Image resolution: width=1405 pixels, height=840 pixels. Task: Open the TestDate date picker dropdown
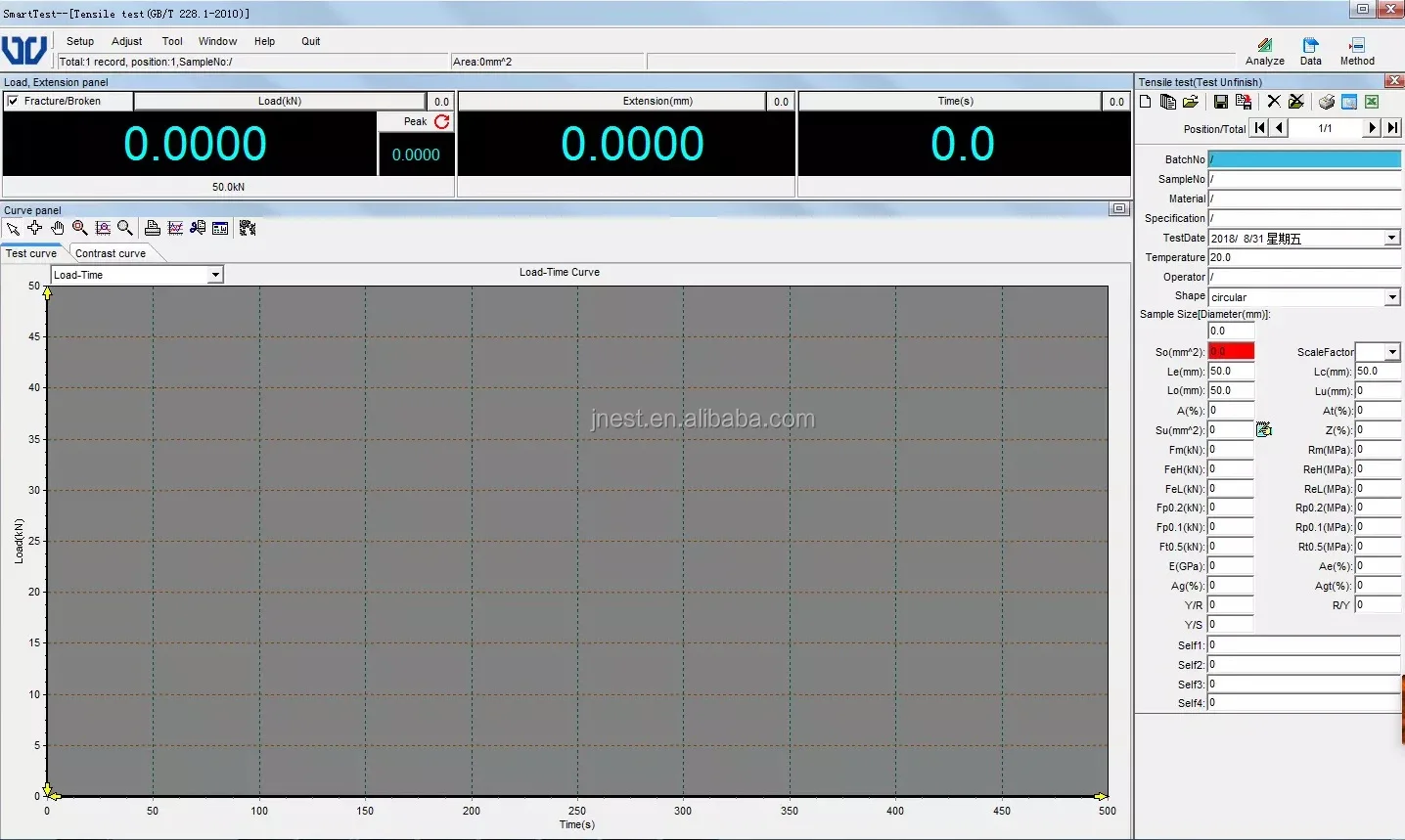tap(1391, 239)
